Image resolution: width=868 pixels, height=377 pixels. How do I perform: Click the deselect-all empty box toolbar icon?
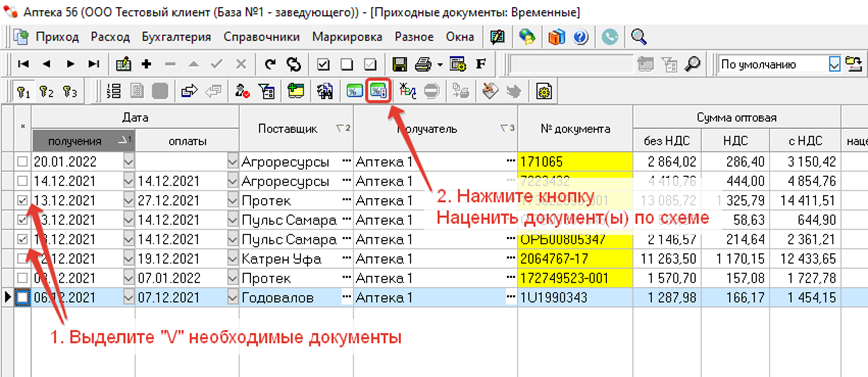point(347,64)
